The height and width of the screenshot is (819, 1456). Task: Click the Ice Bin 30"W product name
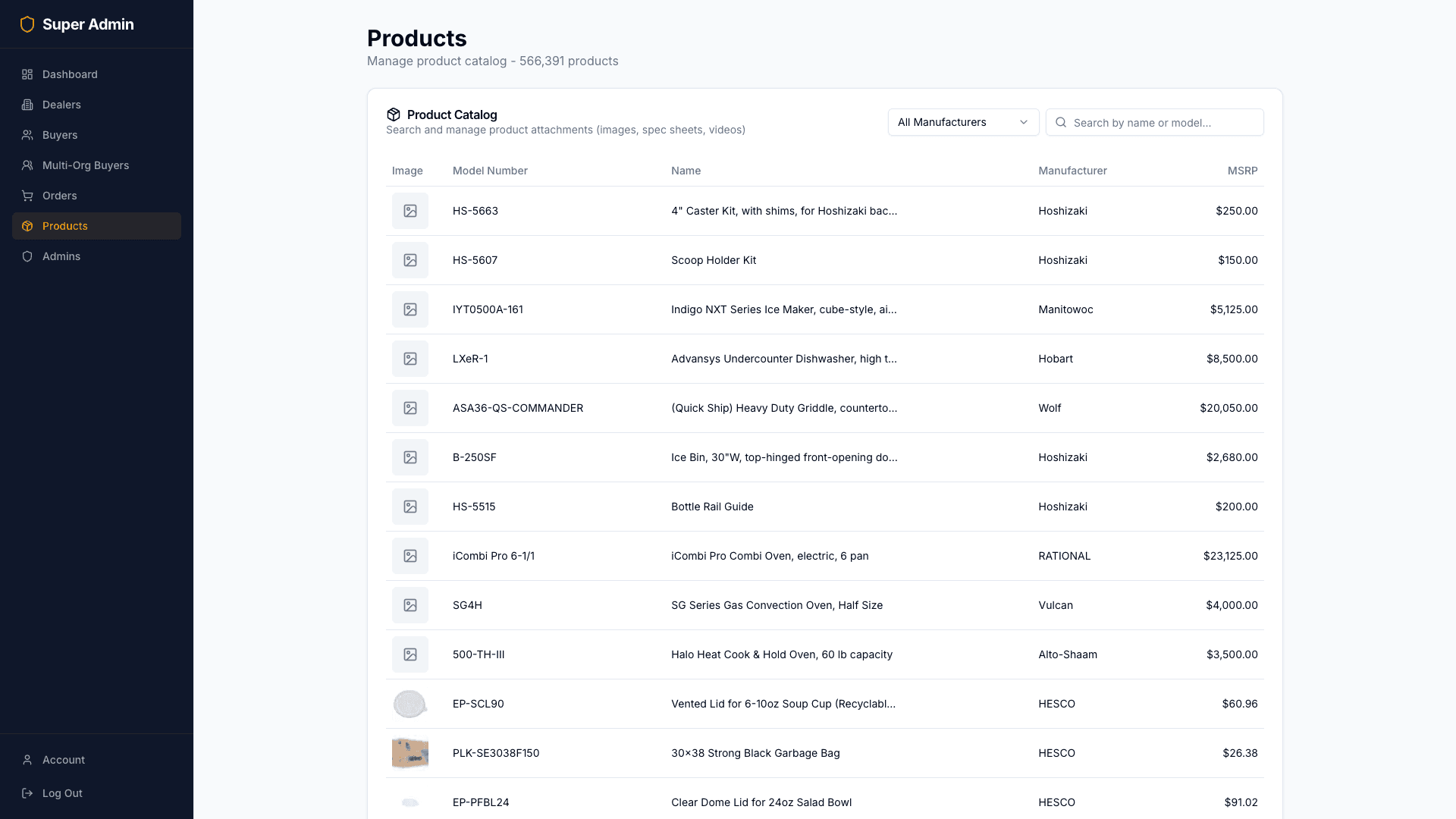(784, 457)
